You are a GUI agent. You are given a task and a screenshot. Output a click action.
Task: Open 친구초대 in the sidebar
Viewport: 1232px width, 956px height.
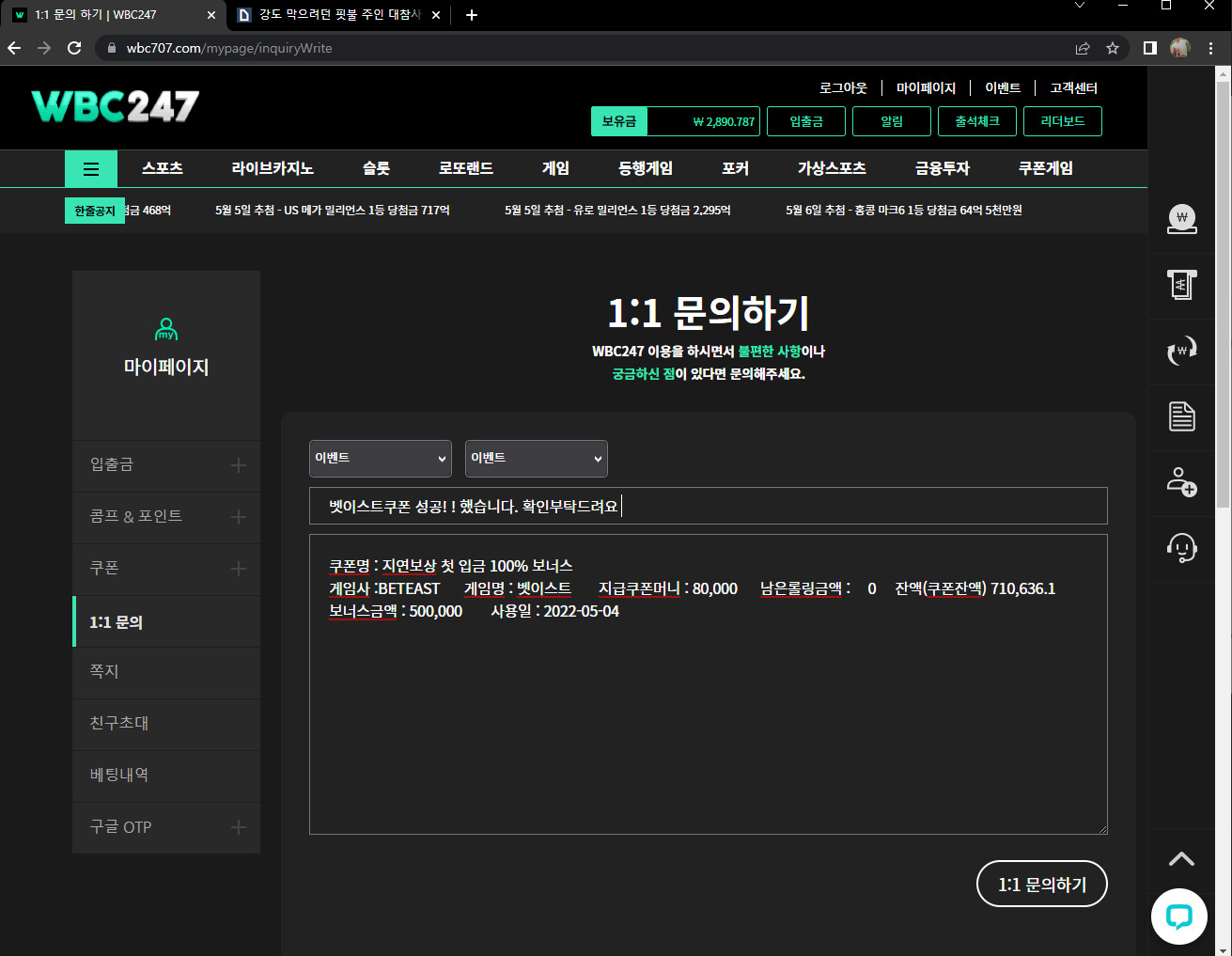(166, 724)
